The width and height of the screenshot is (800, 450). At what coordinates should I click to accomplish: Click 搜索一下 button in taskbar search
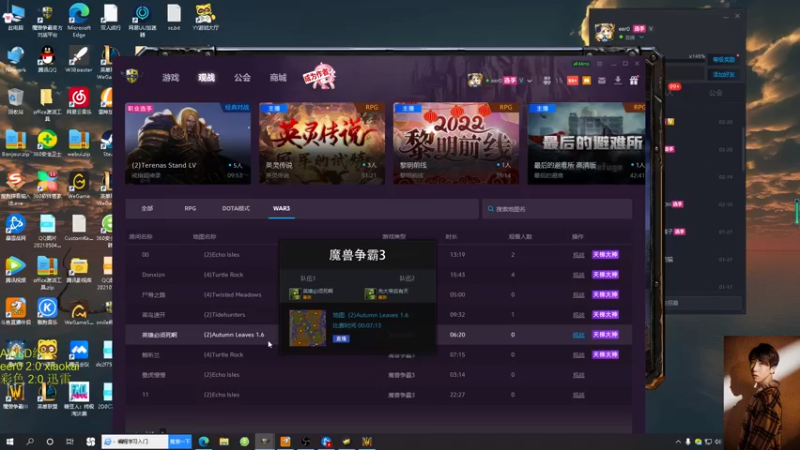pyautogui.click(x=180, y=441)
